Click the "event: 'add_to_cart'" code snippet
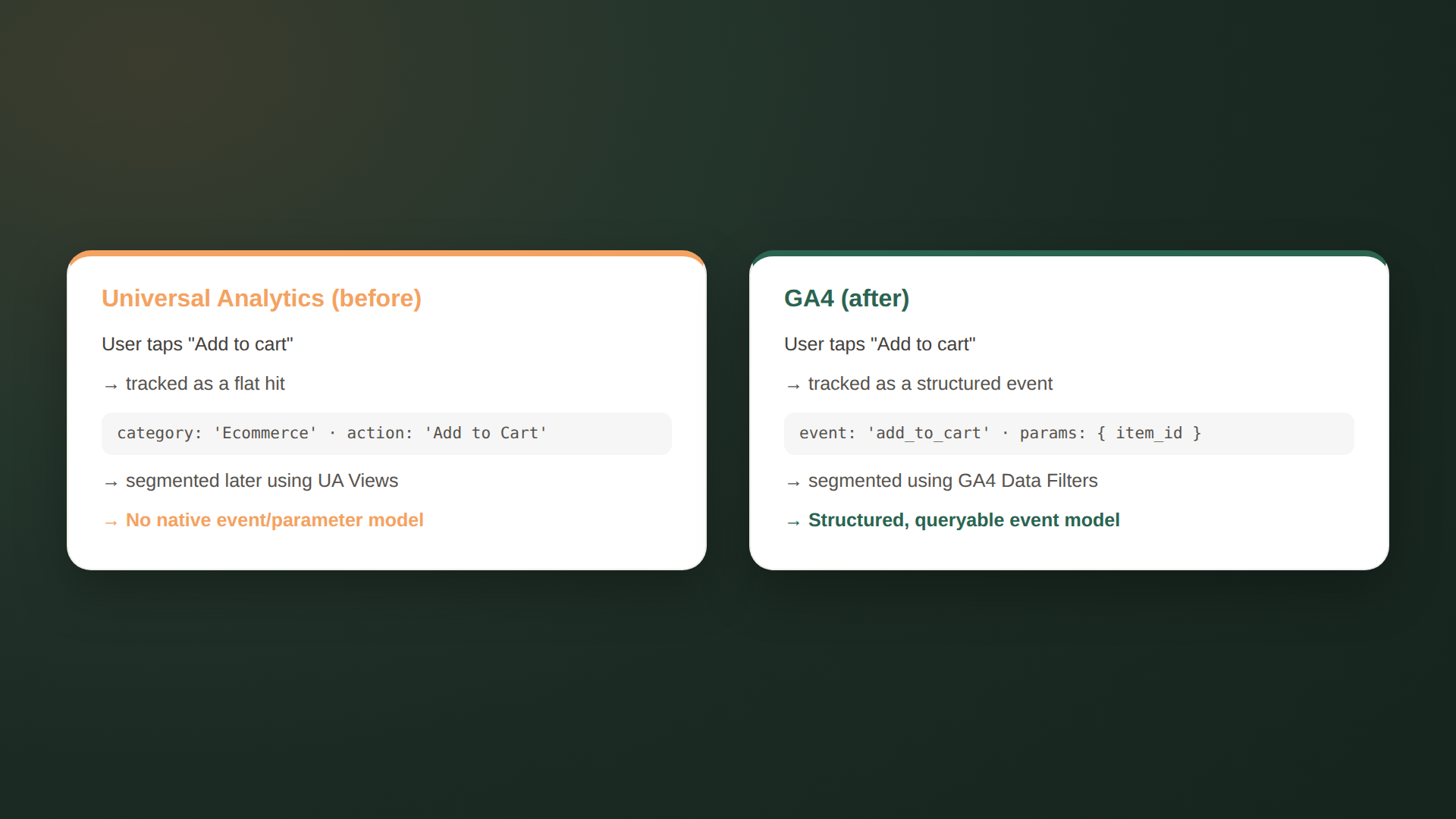 click(1069, 434)
